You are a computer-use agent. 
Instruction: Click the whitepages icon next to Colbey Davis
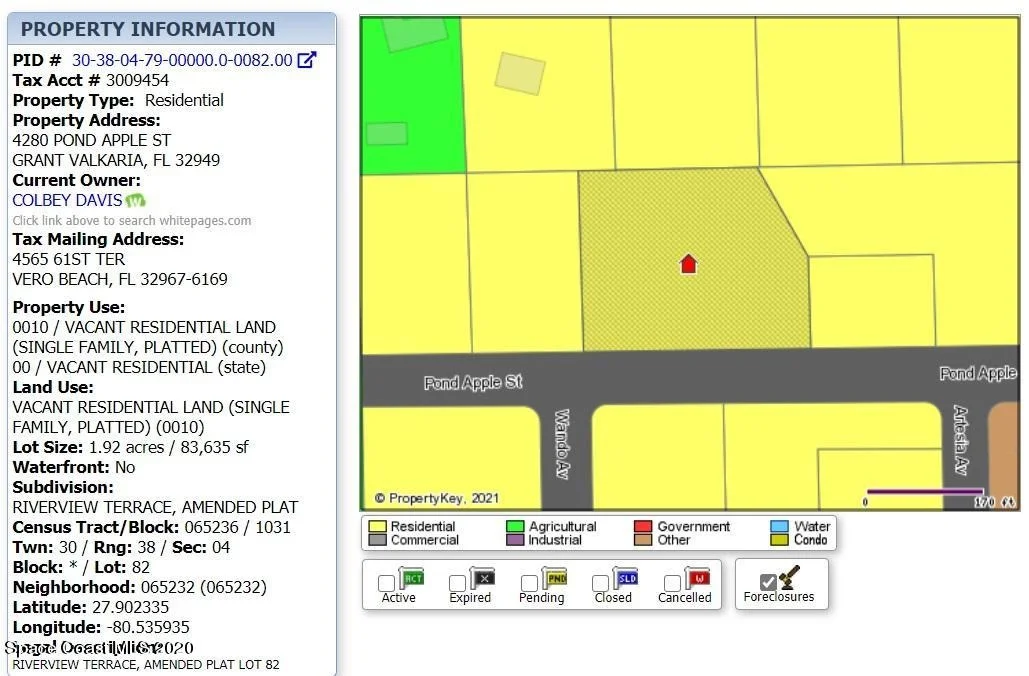pyautogui.click(x=135, y=200)
